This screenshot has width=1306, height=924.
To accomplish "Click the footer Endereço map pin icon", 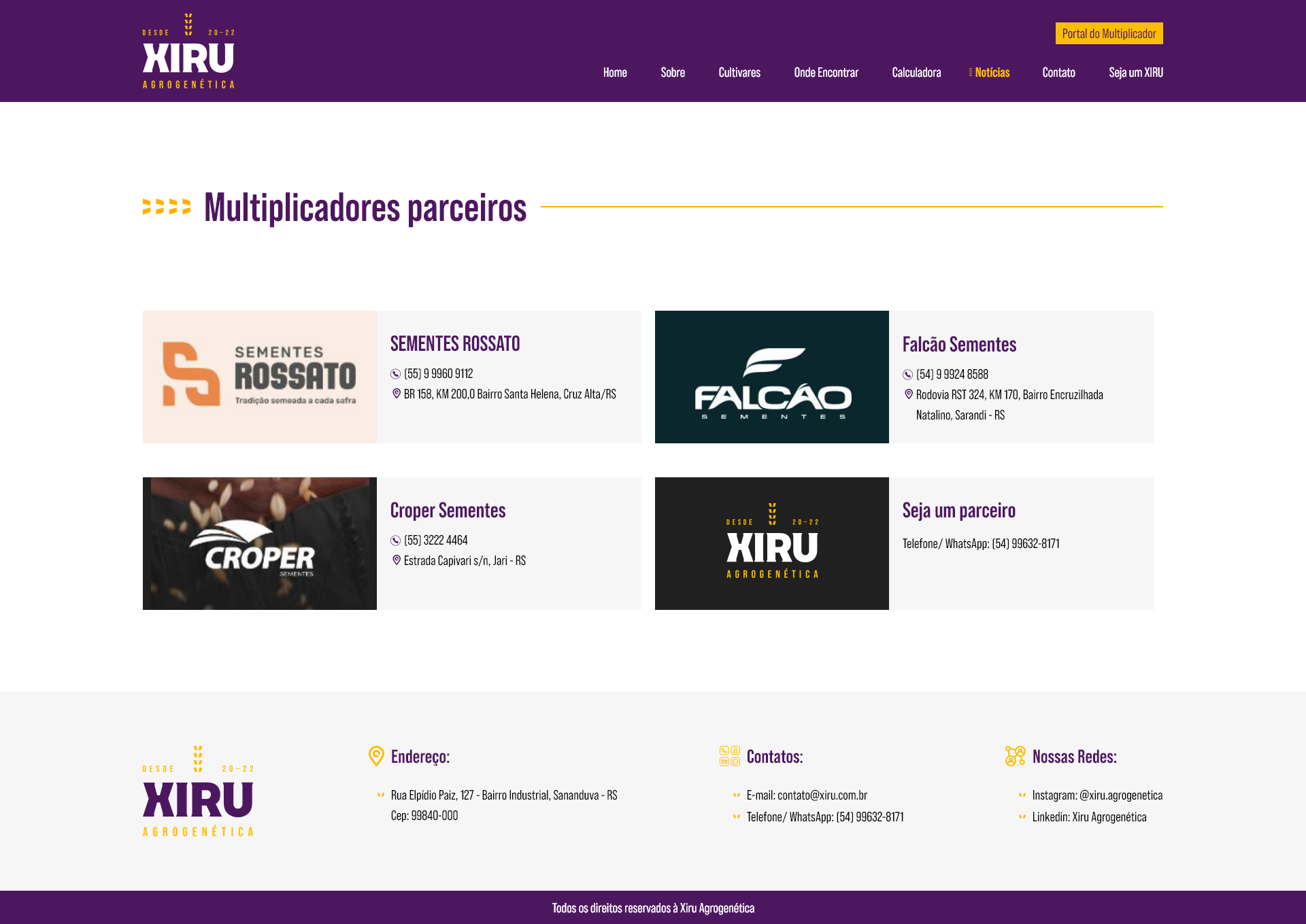I will pos(376,756).
